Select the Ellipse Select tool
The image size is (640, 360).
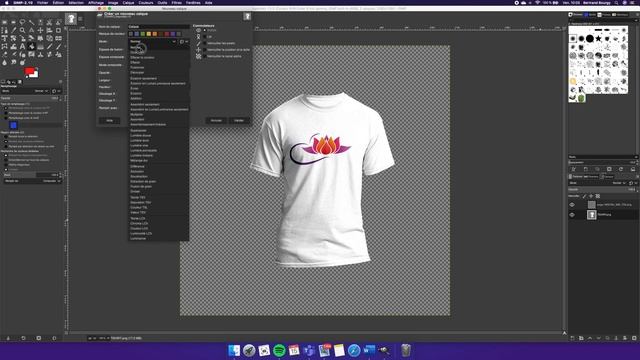[x=13, y=22]
